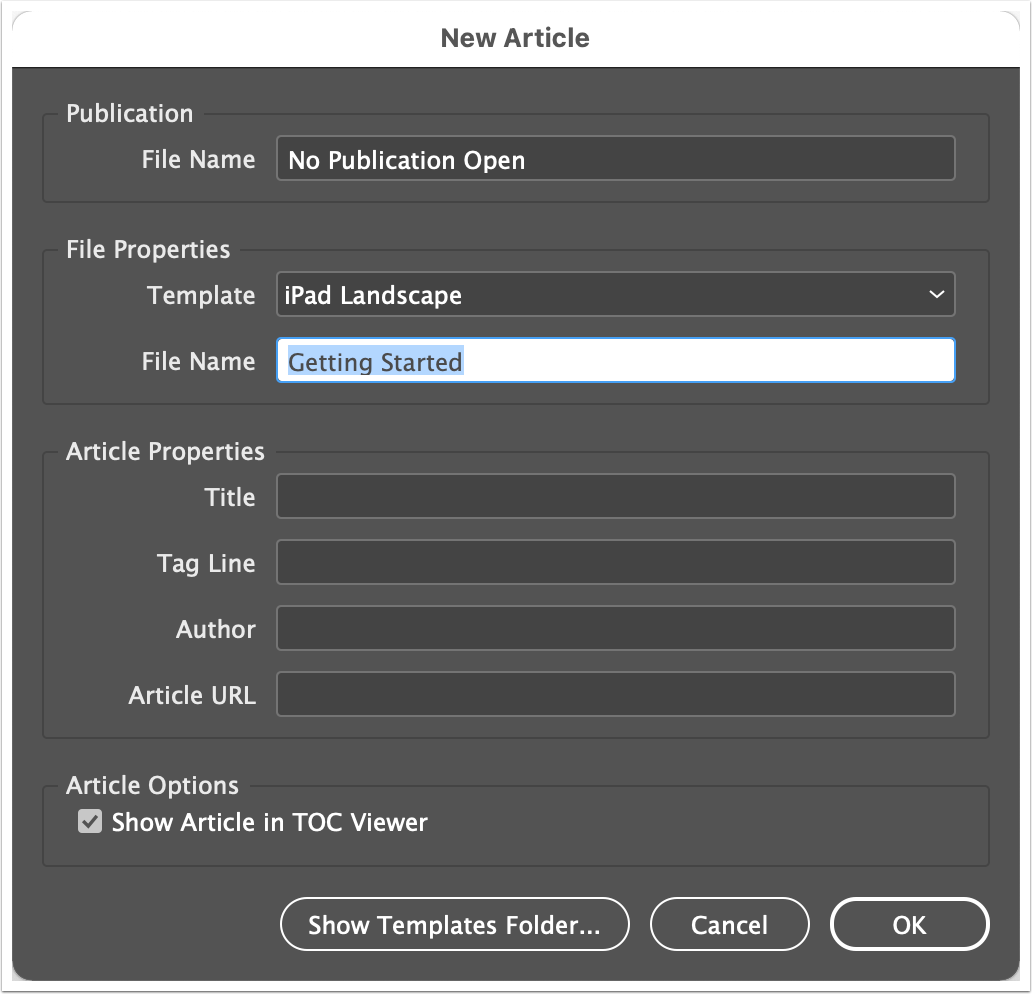
Task: Activate the Article URL input field
Action: (x=615, y=694)
